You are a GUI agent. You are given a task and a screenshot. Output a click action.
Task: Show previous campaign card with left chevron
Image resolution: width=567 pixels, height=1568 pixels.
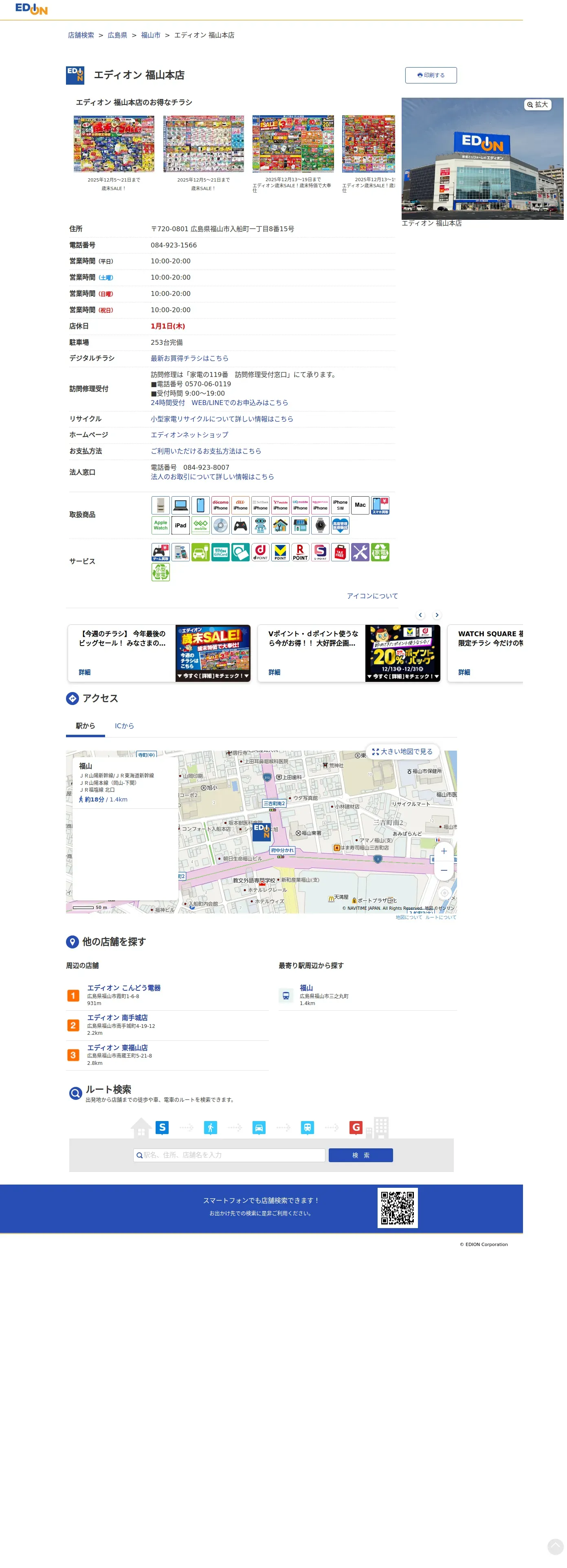[420, 615]
